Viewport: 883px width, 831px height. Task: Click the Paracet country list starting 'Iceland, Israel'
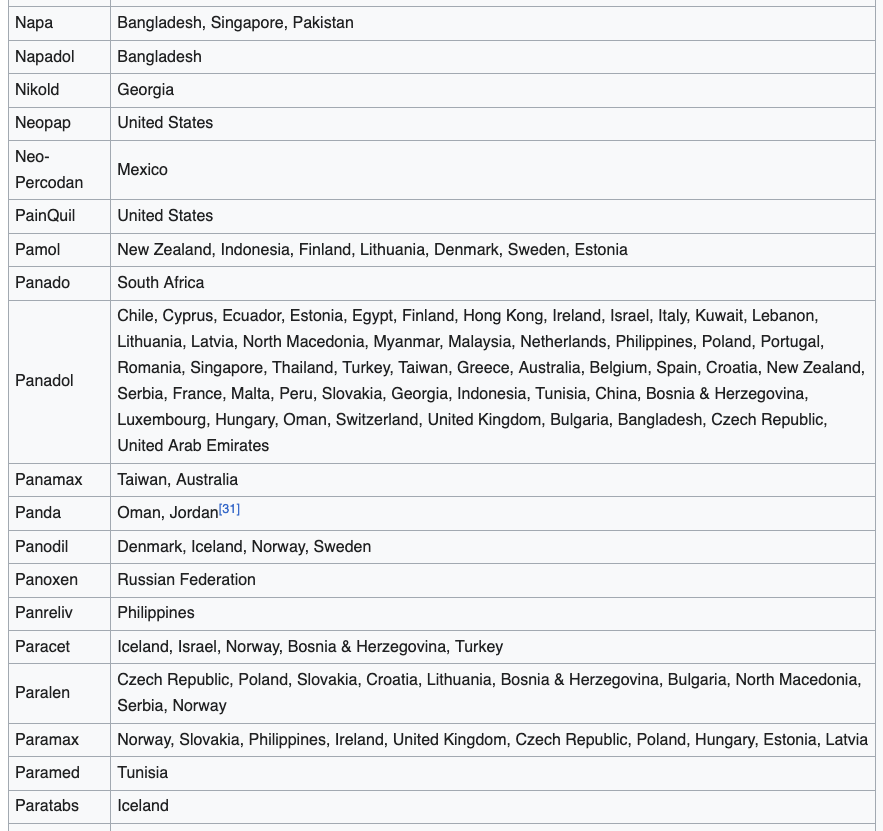point(310,647)
